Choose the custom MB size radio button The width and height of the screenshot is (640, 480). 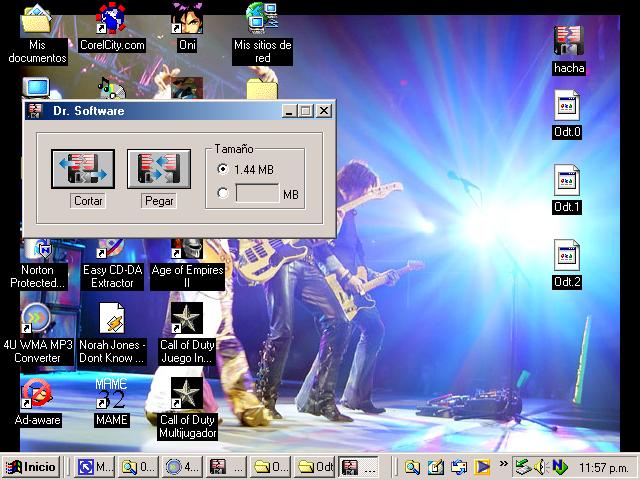coord(222,194)
